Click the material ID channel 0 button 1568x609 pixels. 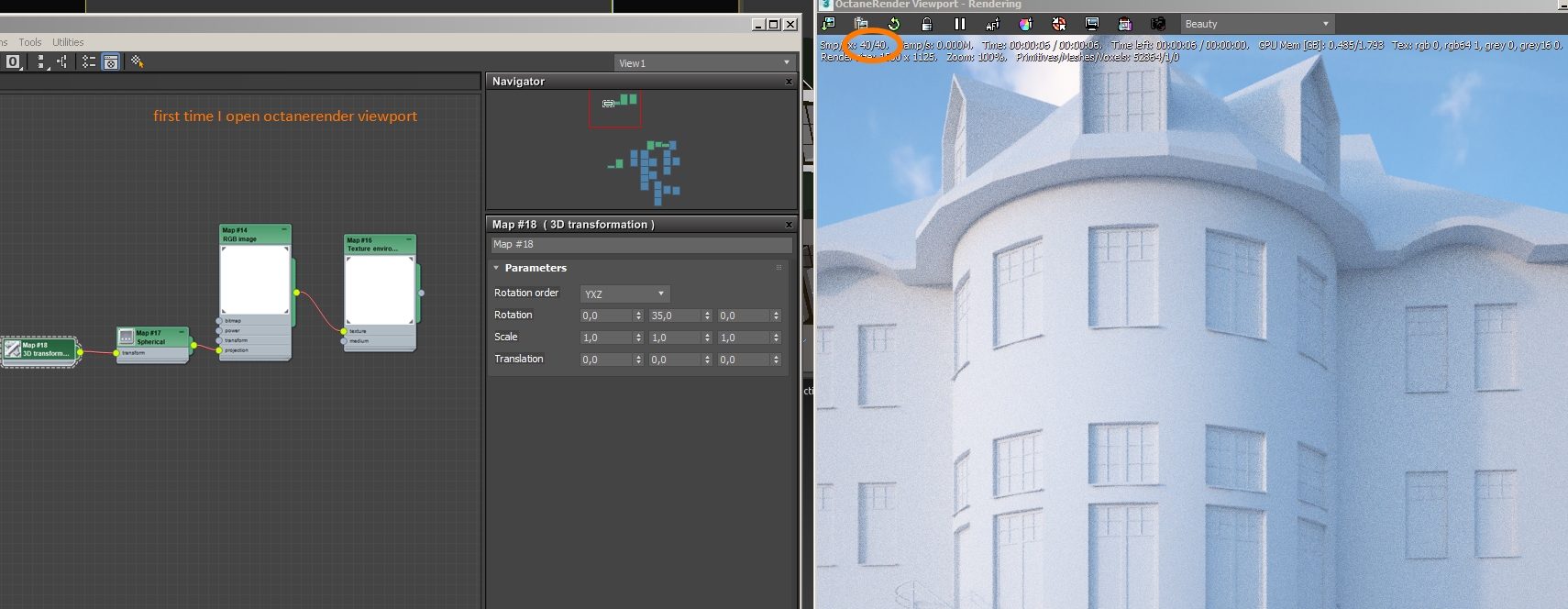pos(13,61)
